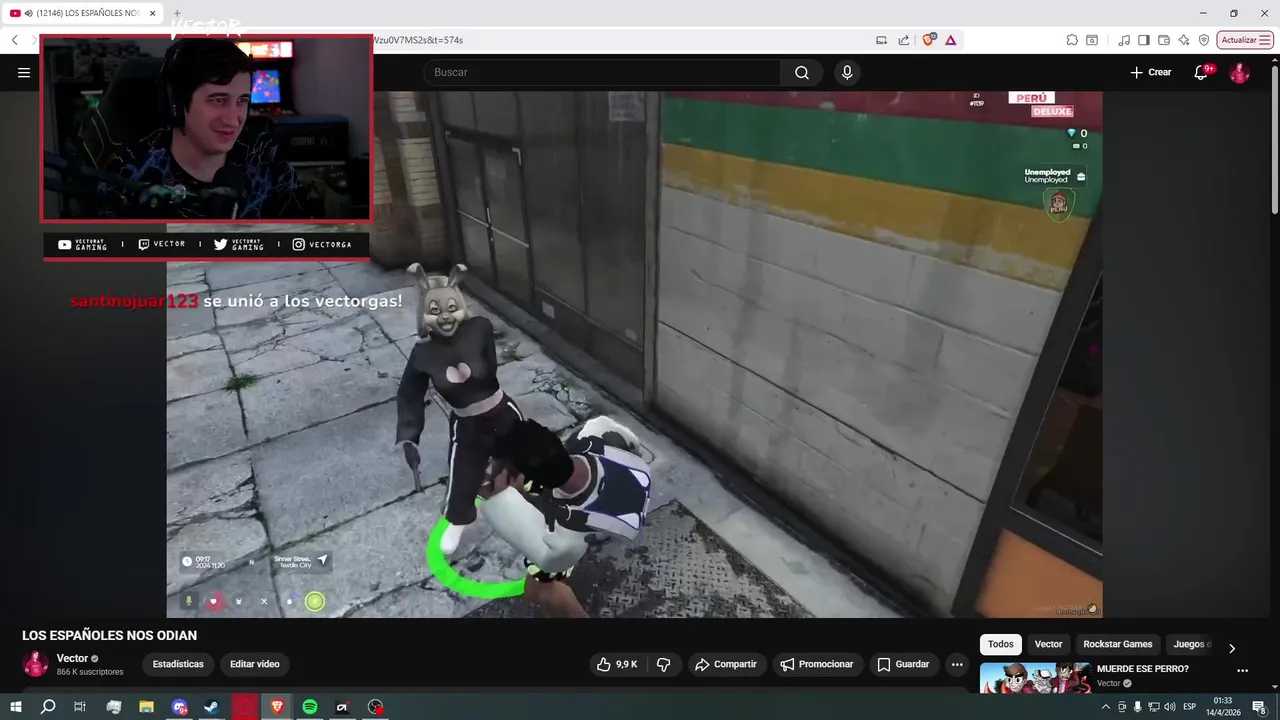Open the Windows Start menu

(16, 707)
